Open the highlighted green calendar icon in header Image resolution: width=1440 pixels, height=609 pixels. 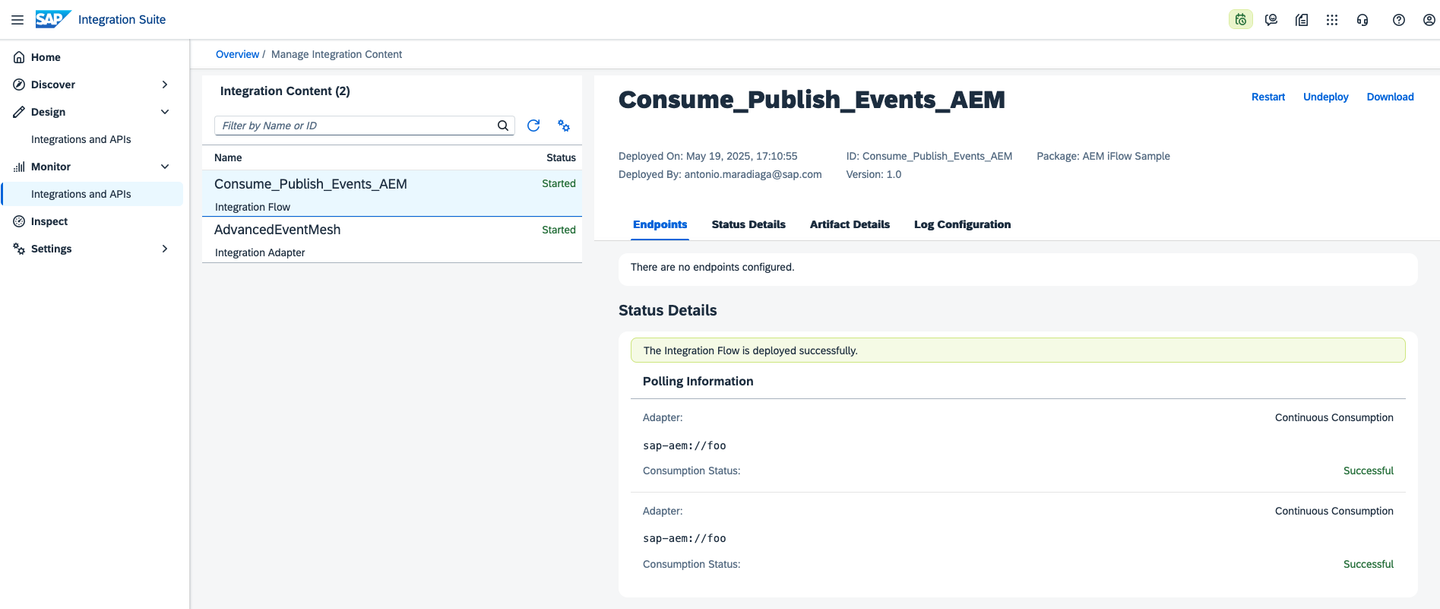(1240, 20)
